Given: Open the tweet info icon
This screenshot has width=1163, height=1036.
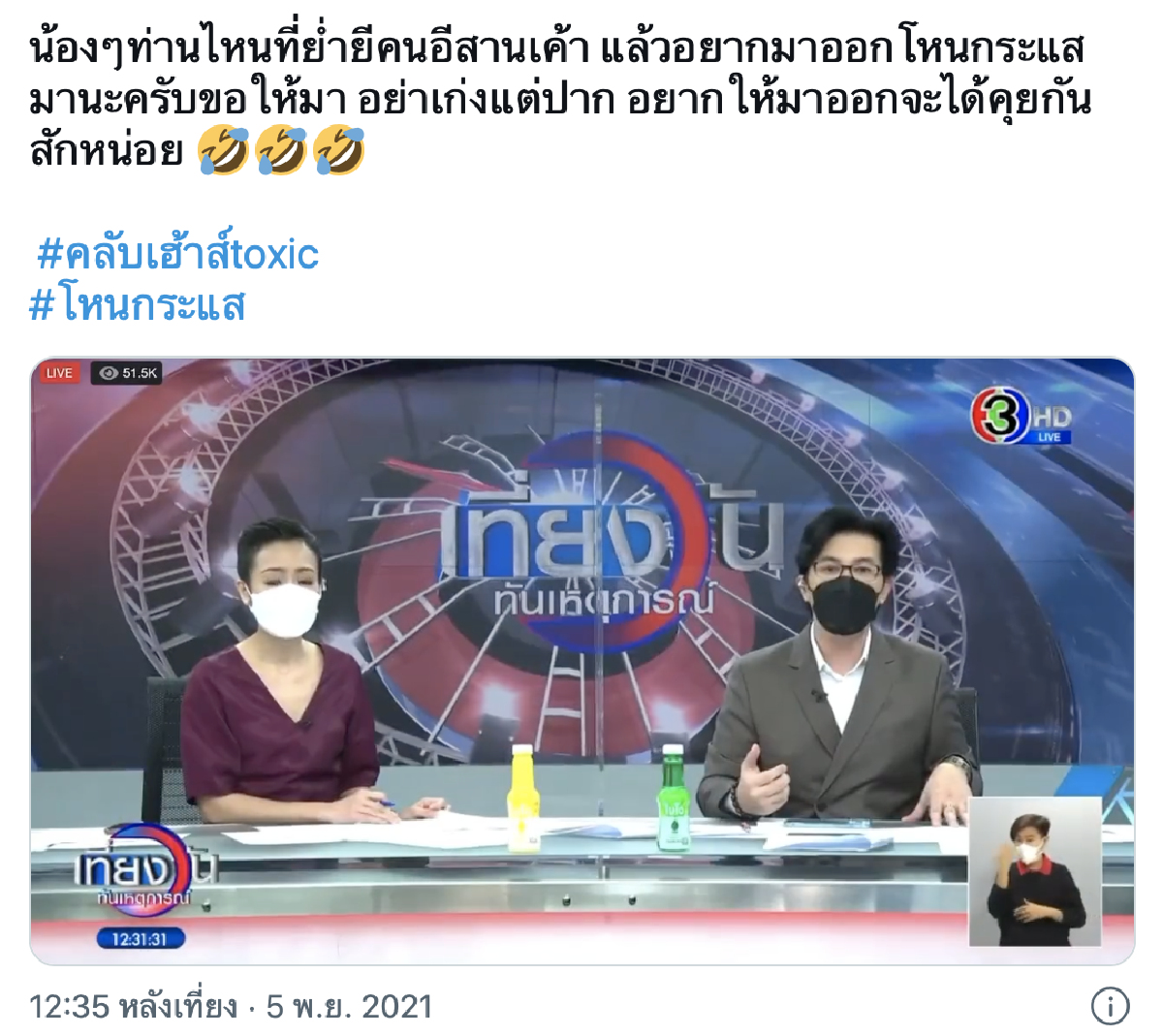Looking at the screenshot, I should pos(1110,1006).
